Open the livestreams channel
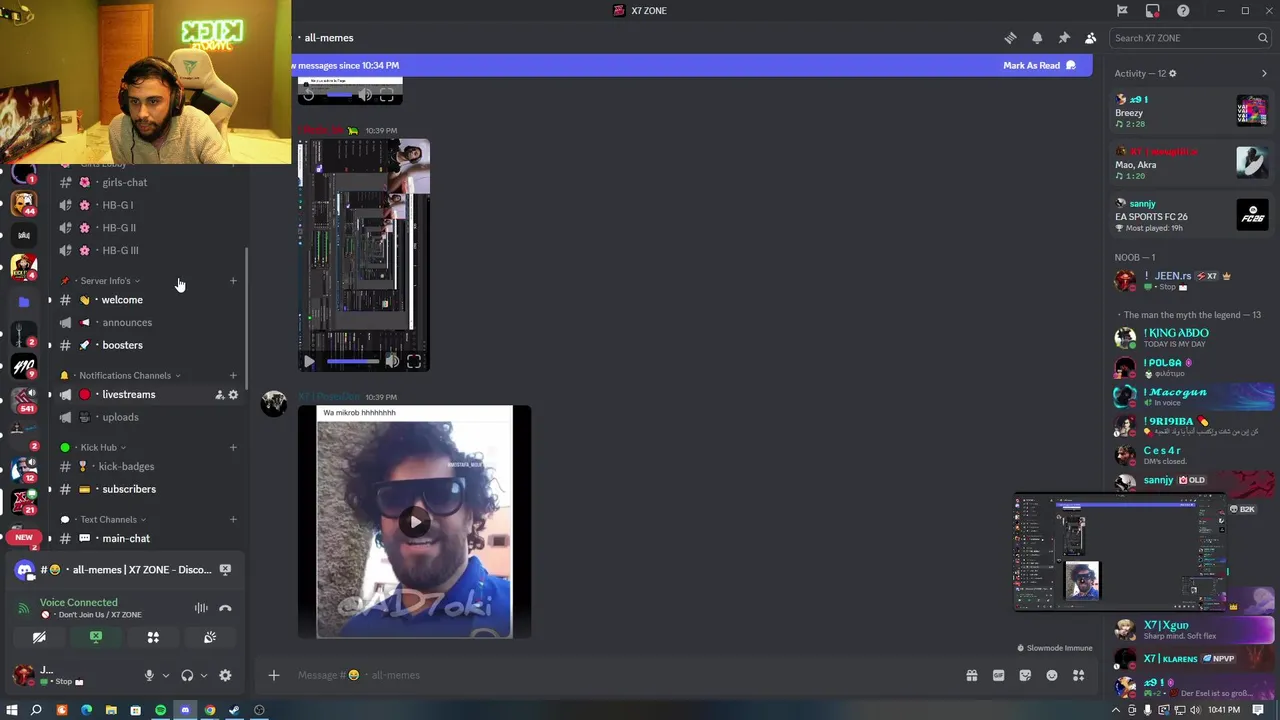Viewport: 1280px width, 720px height. [148, 395]
